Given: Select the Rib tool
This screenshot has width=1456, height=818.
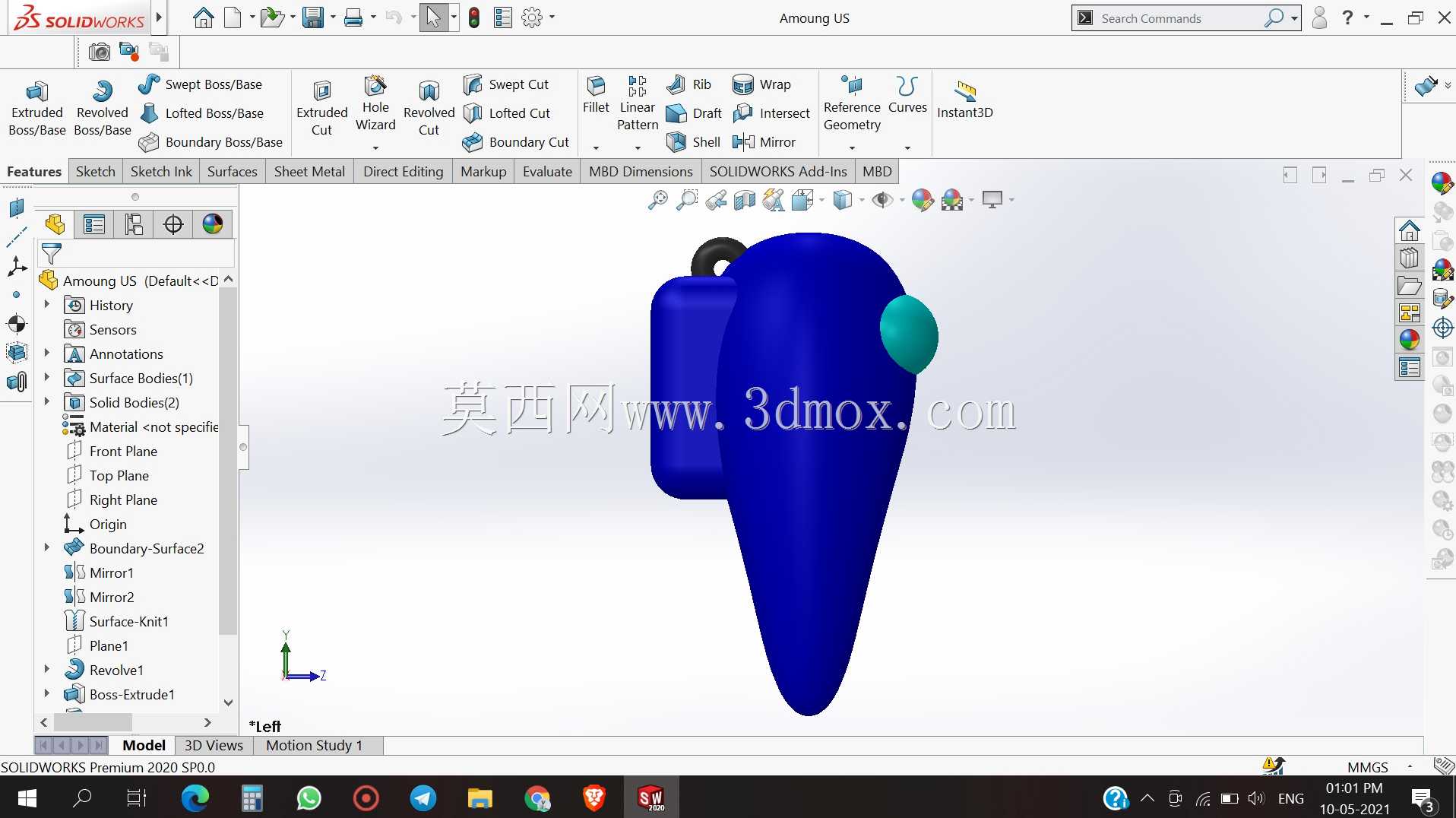Looking at the screenshot, I should [x=688, y=84].
